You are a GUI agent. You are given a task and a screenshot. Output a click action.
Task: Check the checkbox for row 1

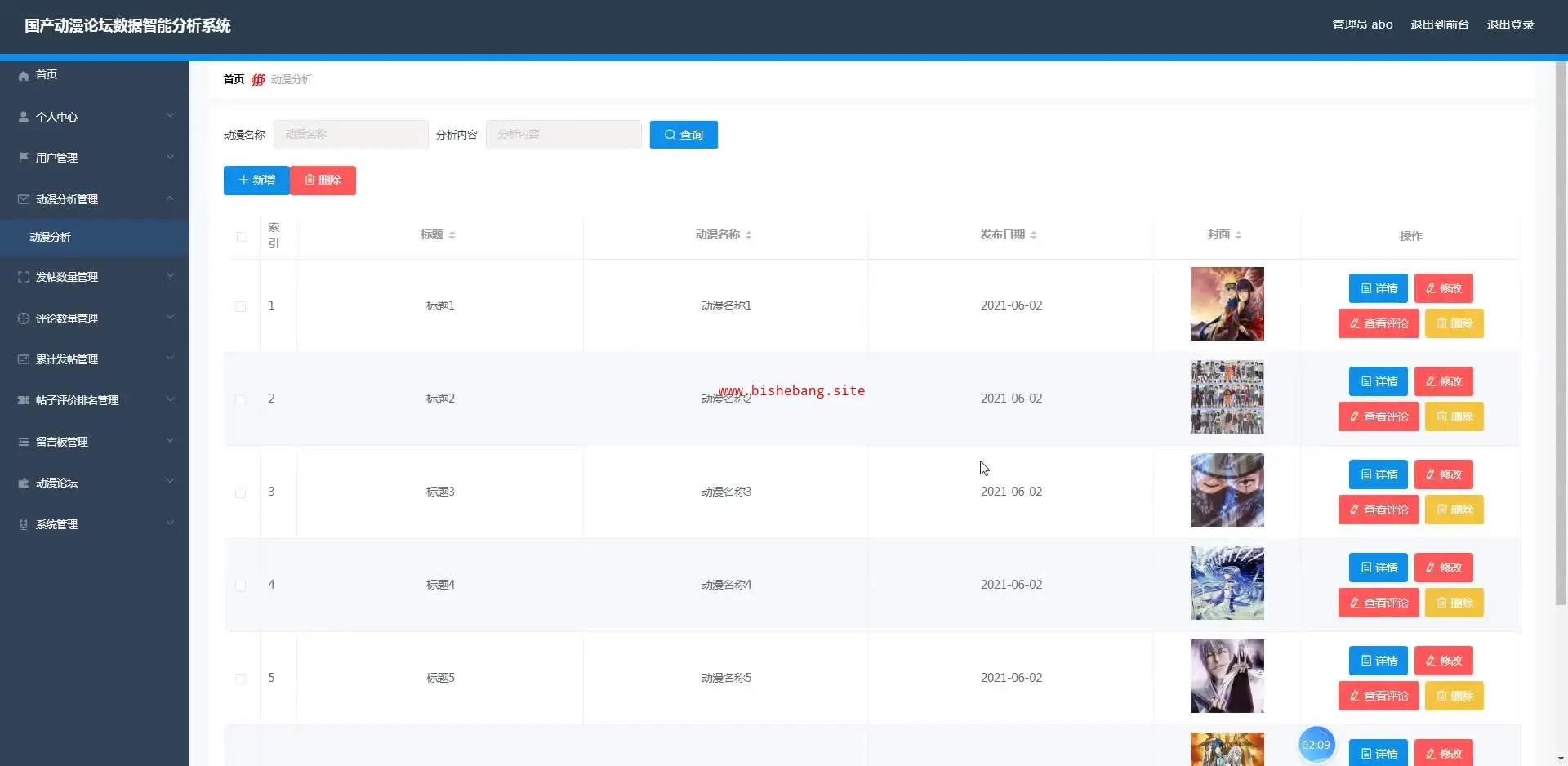240,306
